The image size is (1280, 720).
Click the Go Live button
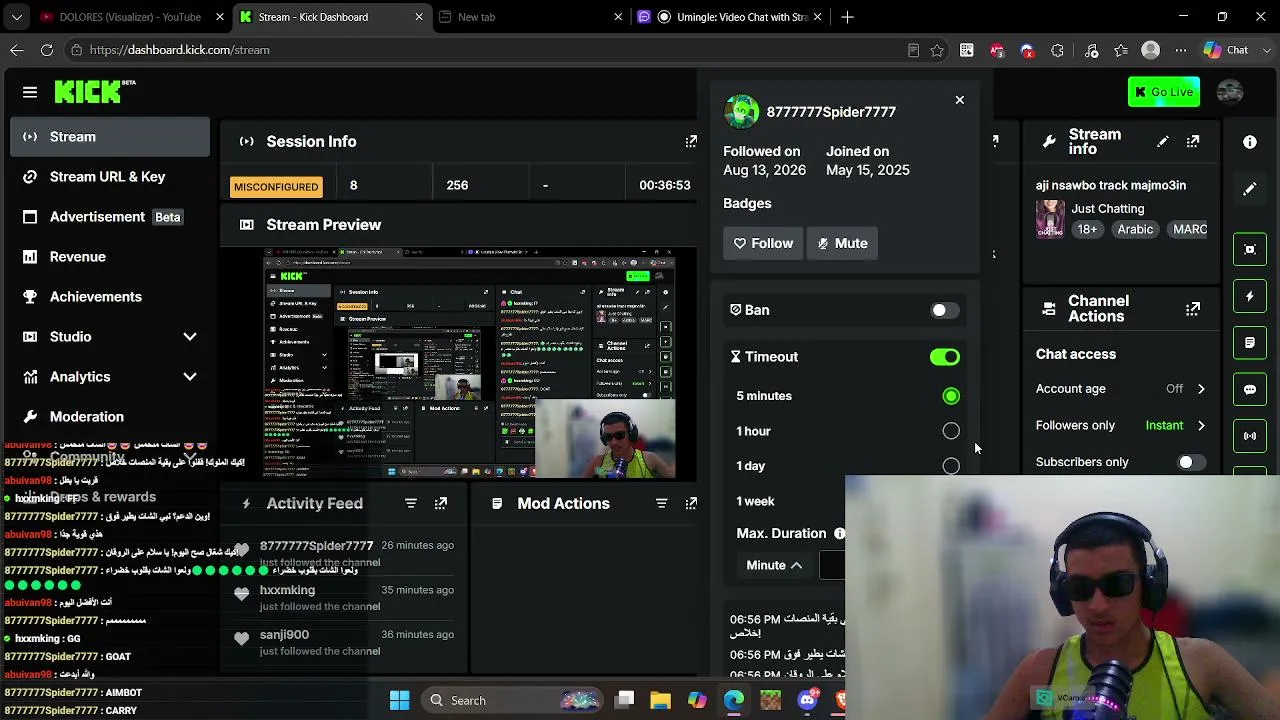click(1164, 92)
